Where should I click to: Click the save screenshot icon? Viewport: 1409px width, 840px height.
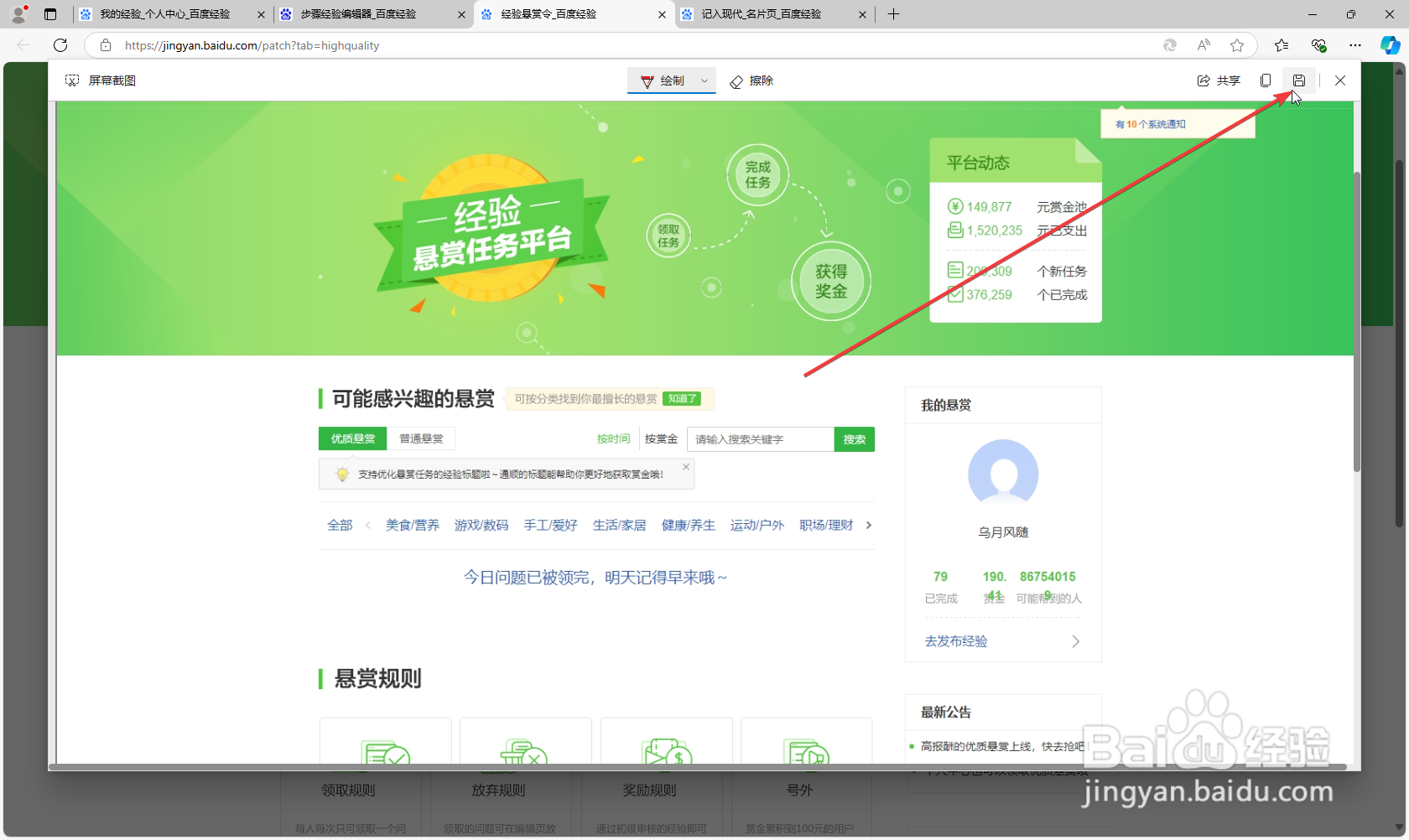1298,80
